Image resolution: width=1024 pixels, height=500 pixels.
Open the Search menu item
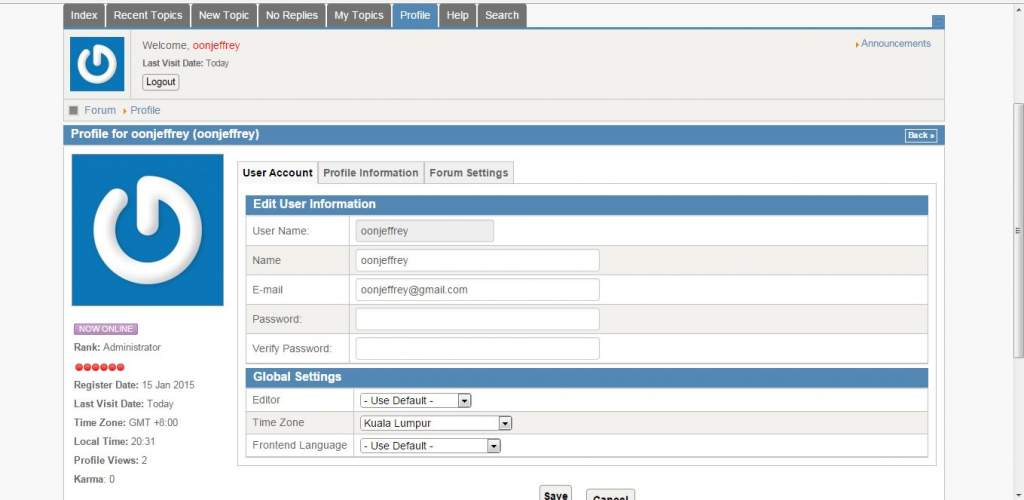(502, 16)
